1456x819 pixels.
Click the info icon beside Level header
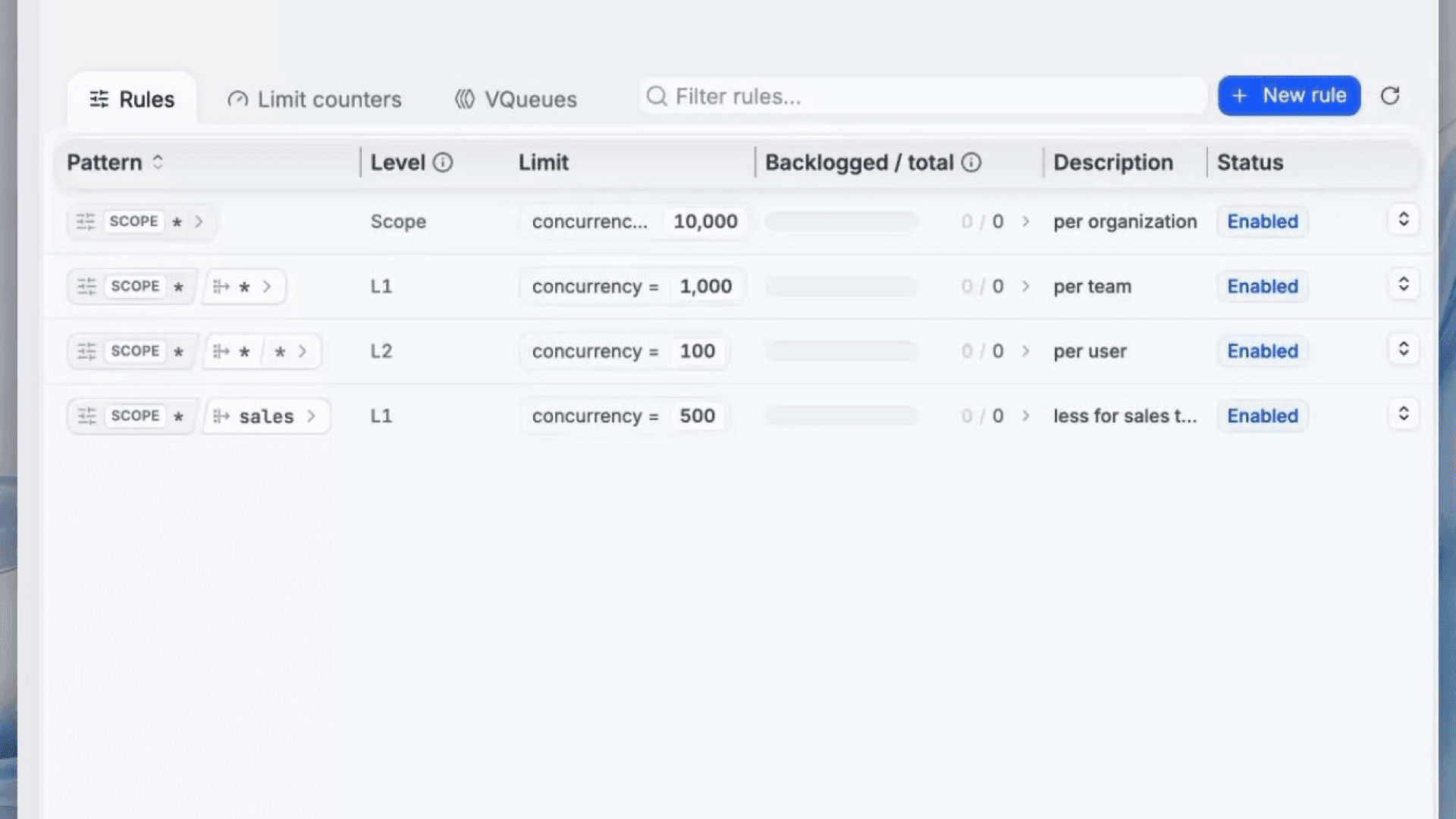(443, 162)
